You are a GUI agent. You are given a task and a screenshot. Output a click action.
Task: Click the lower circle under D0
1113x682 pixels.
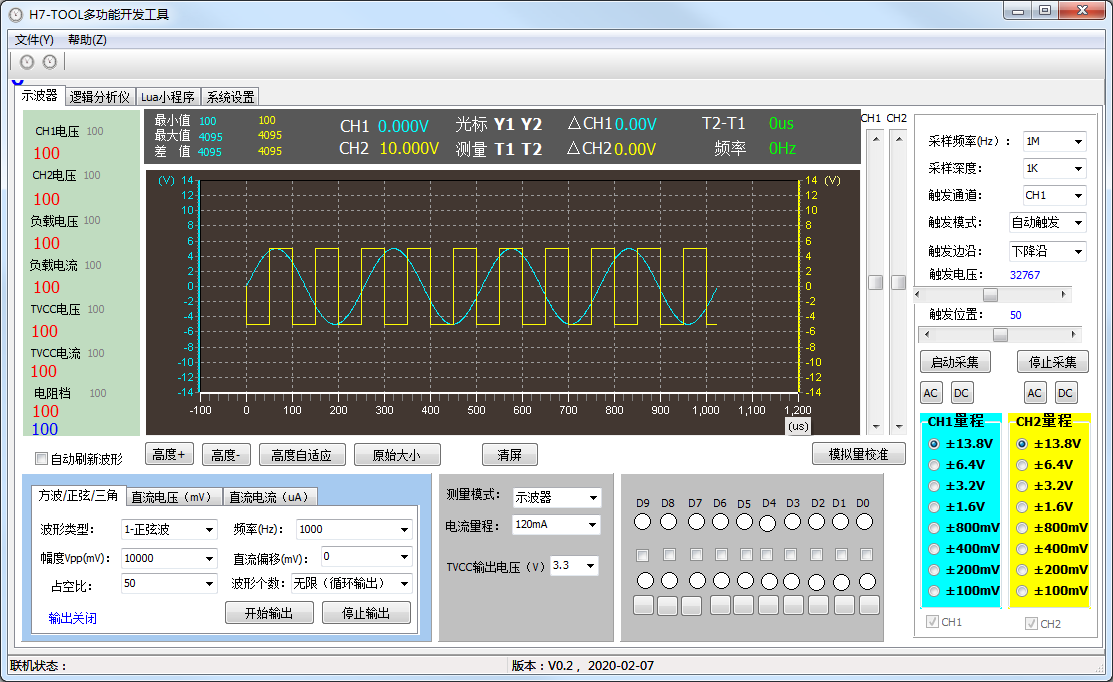pos(867,581)
